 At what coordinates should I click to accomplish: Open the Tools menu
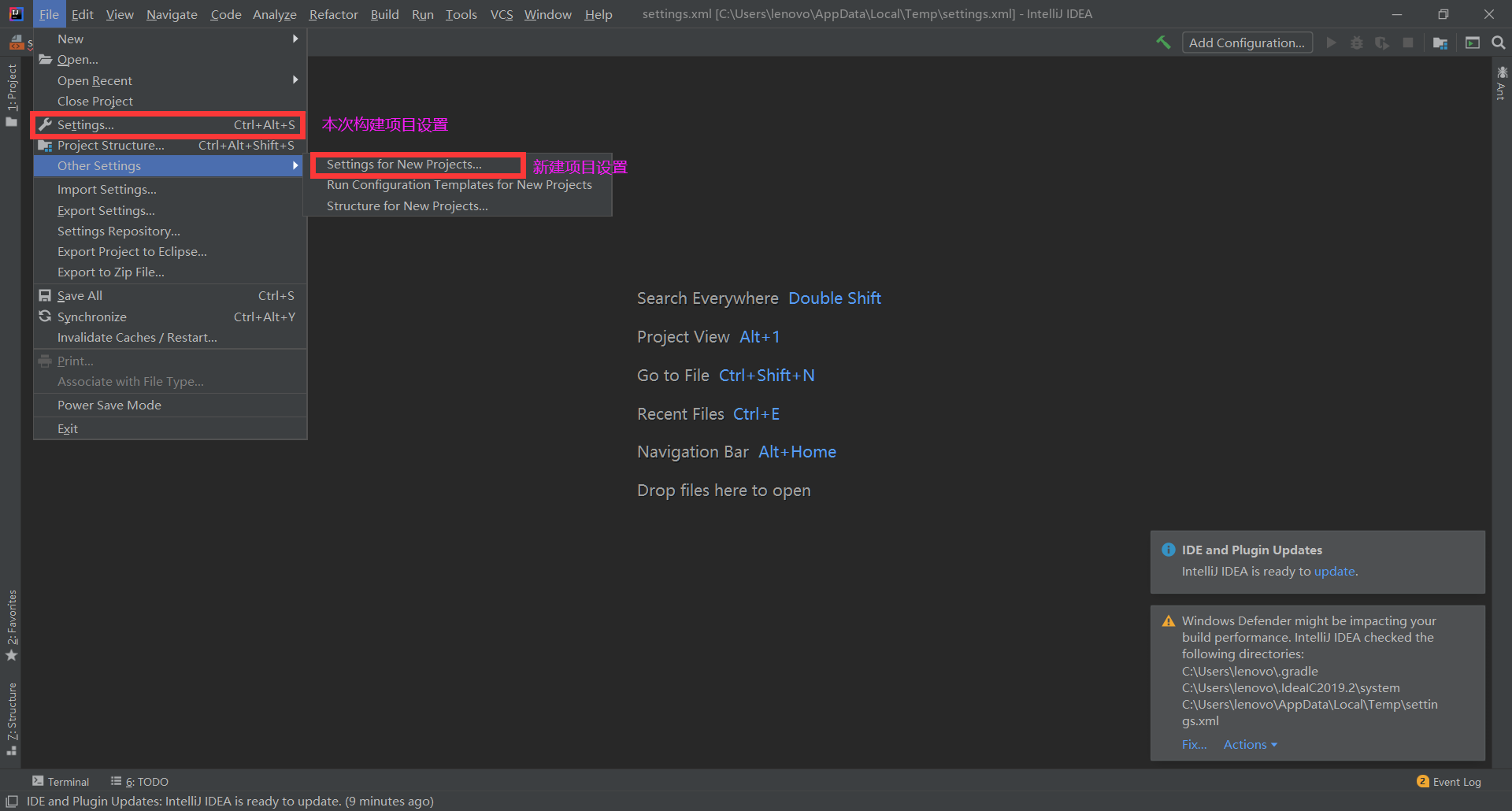[461, 14]
